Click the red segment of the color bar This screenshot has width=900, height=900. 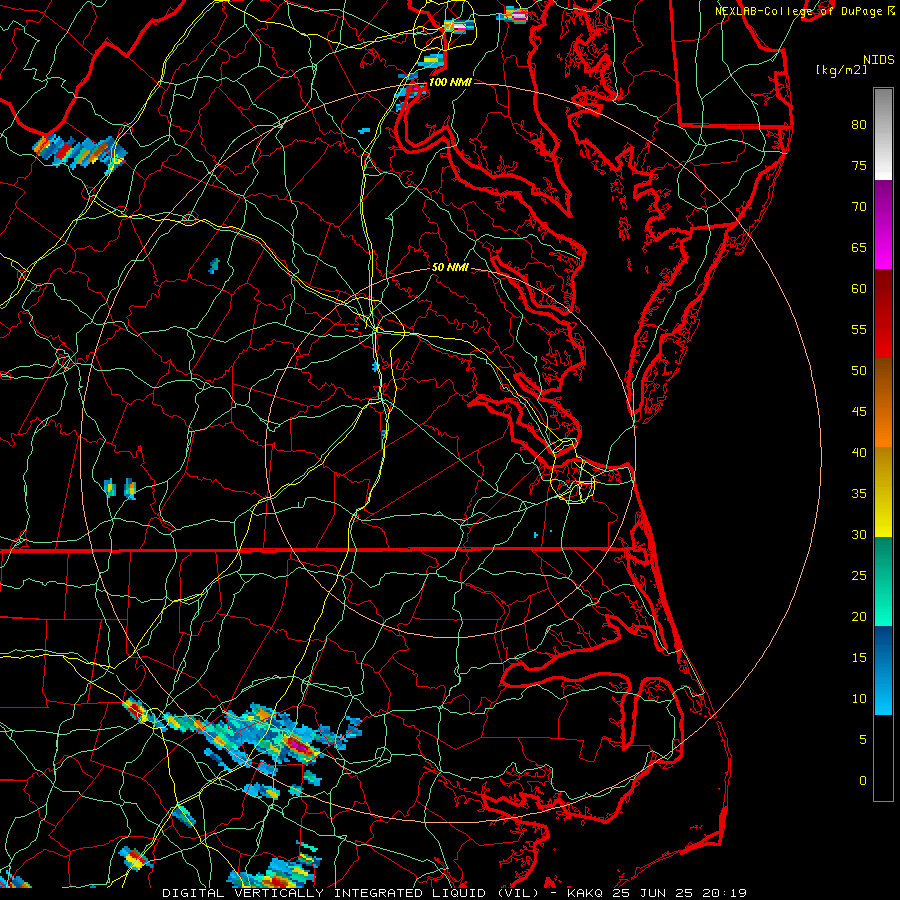[x=883, y=314]
